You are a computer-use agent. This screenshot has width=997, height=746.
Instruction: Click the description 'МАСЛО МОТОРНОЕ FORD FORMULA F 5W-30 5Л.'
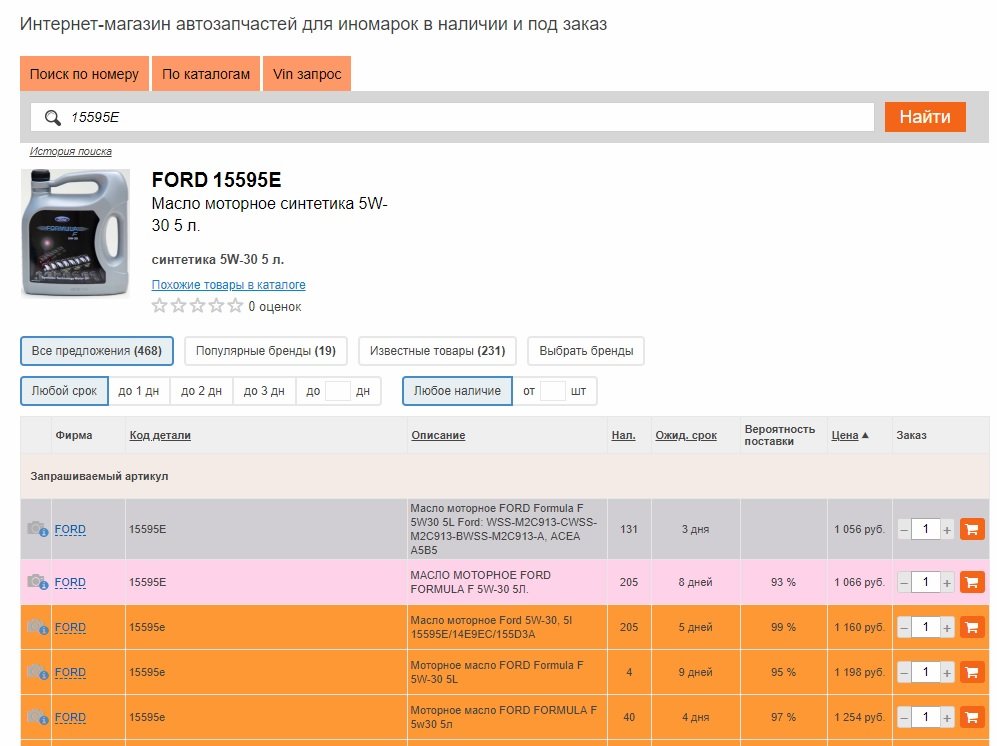pyautogui.click(x=481, y=582)
